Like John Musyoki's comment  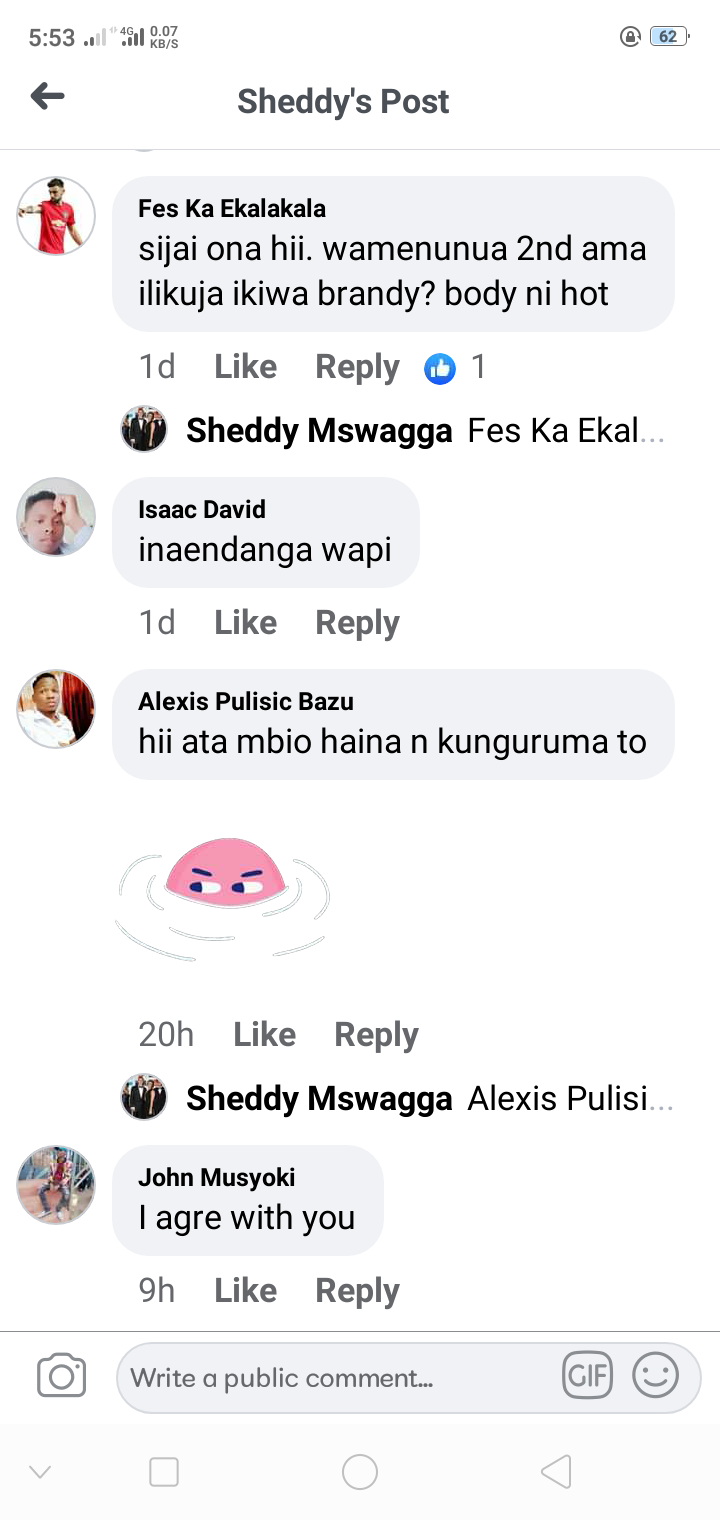(245, 1291)
